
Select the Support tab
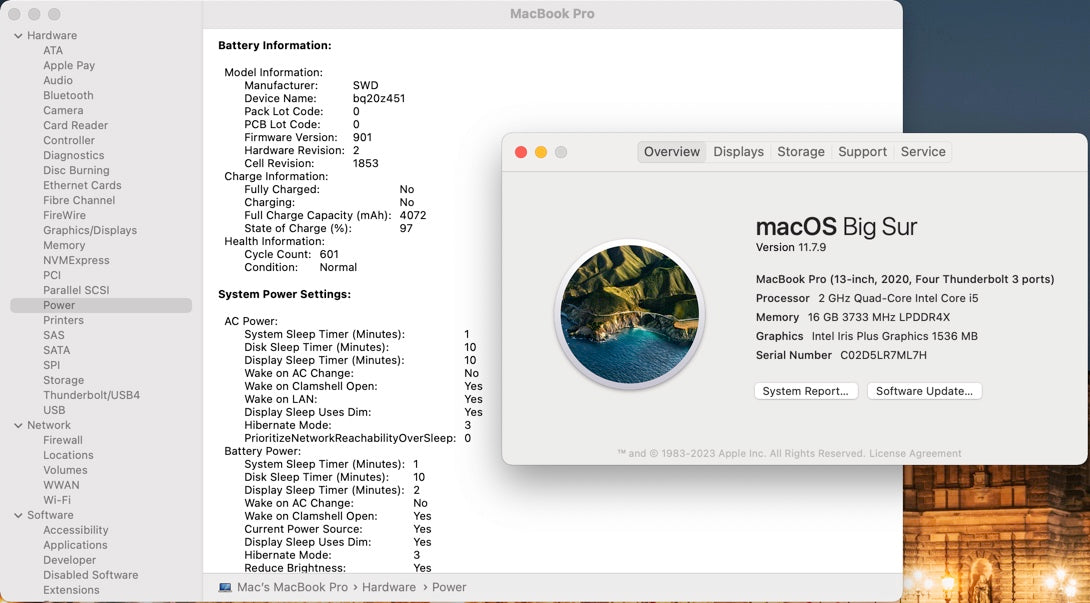click(x=862, y=152)
